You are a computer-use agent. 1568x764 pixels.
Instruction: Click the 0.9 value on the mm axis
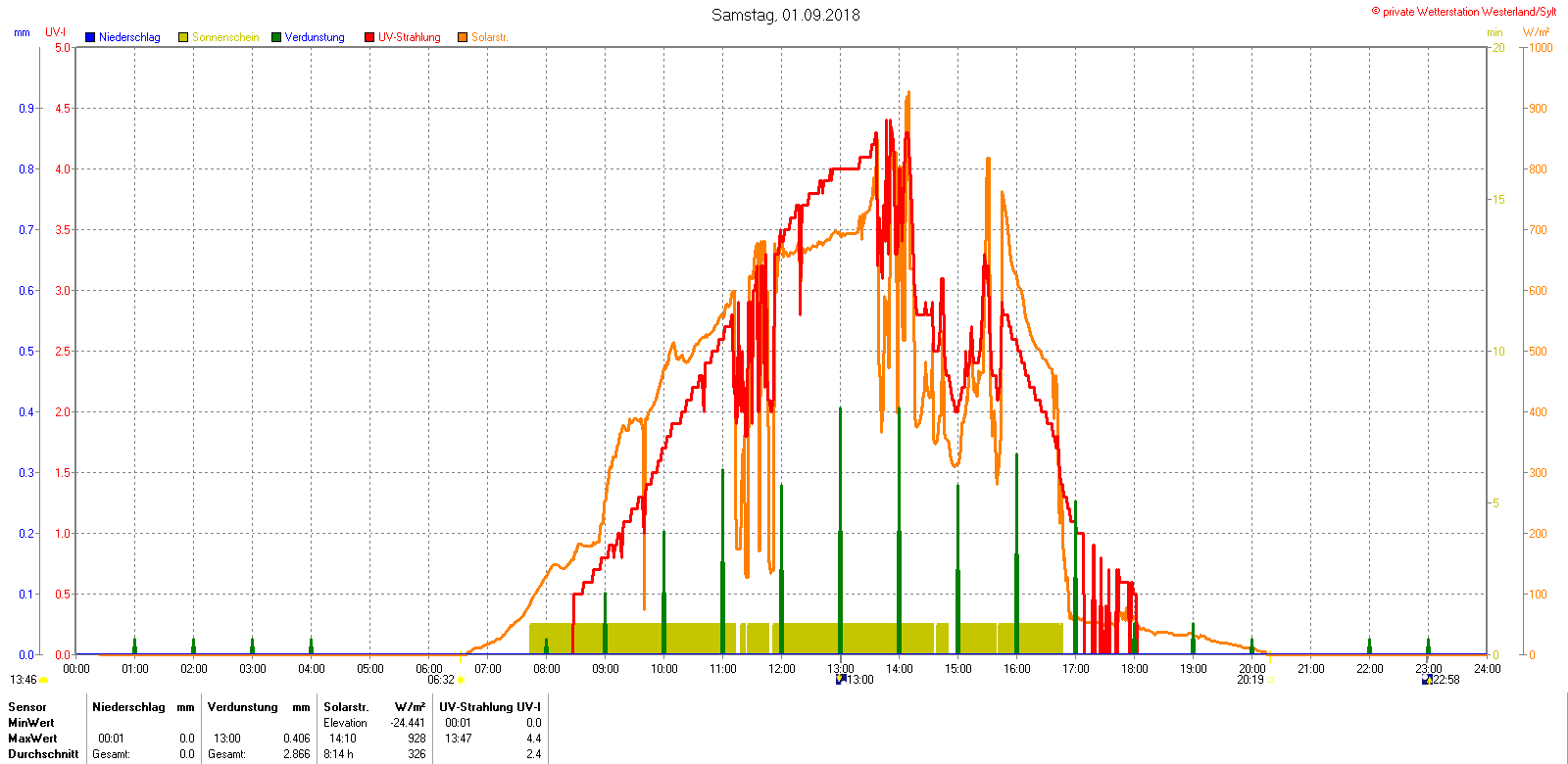[26, 109]
